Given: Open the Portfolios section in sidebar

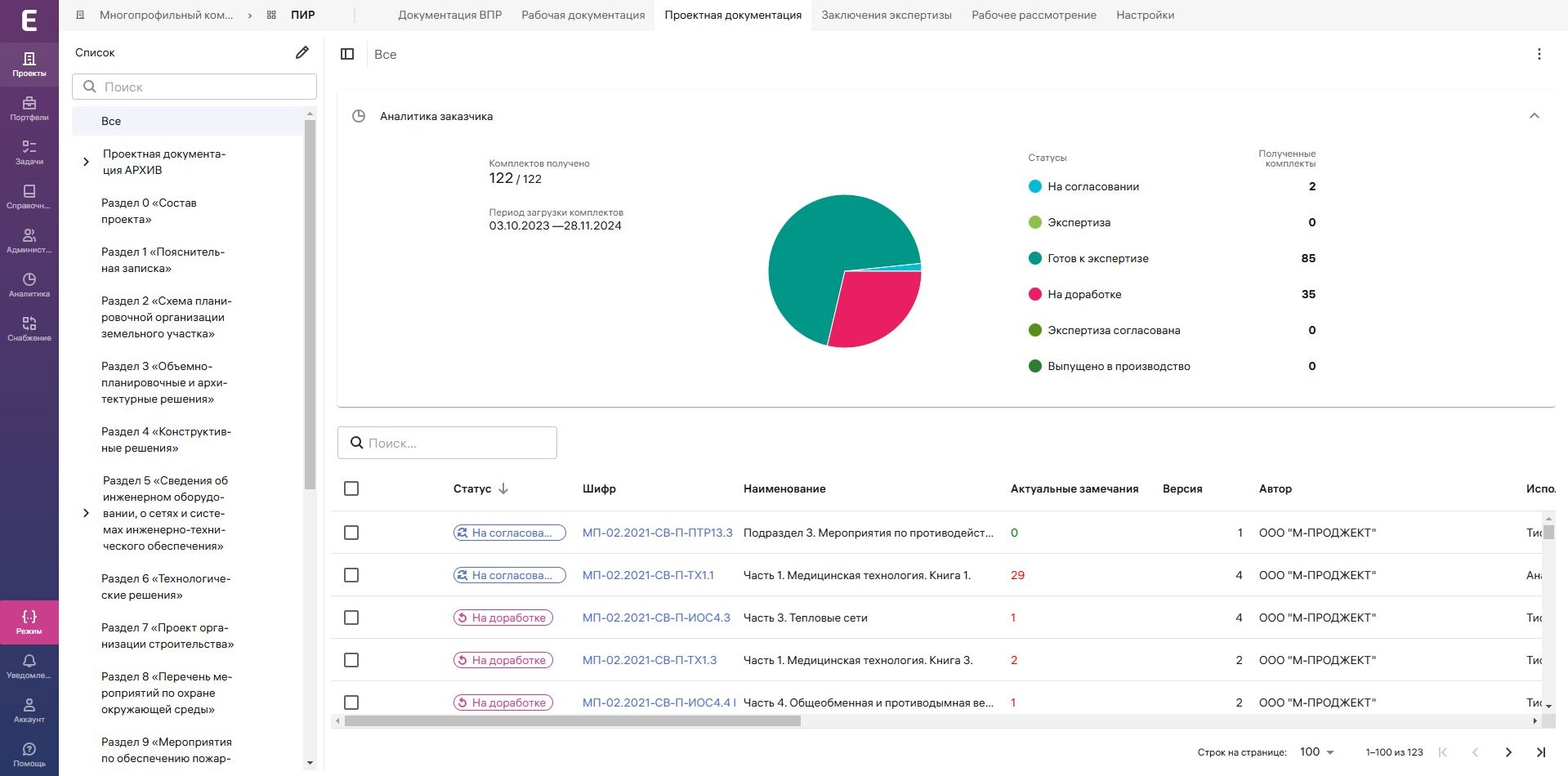Looking at the screenshot, I should coord(29,108).
